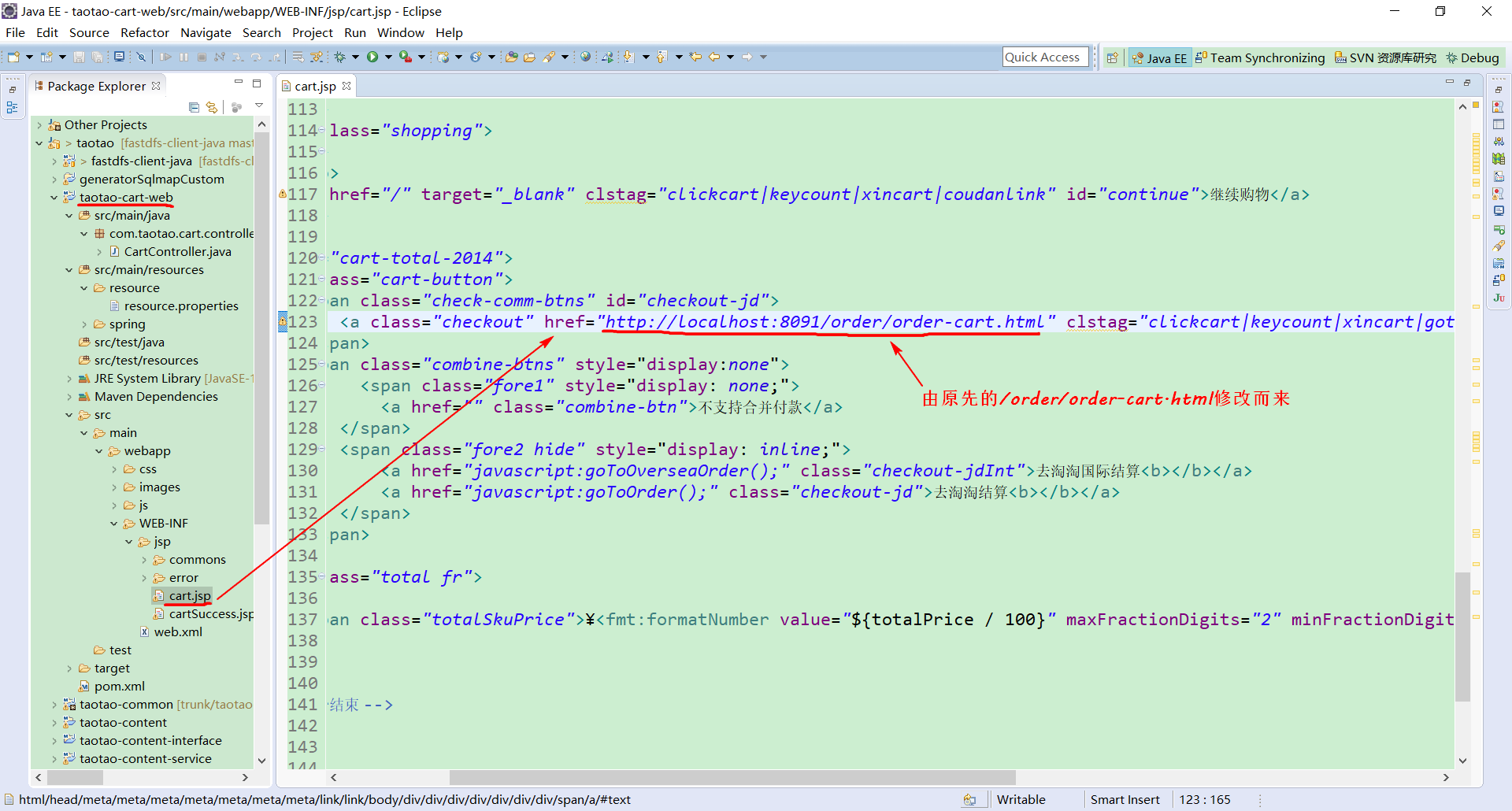The height and width of the screenshot is (811, 1512).
Task: Click the Forward navigation arrow
Action: 747,57
